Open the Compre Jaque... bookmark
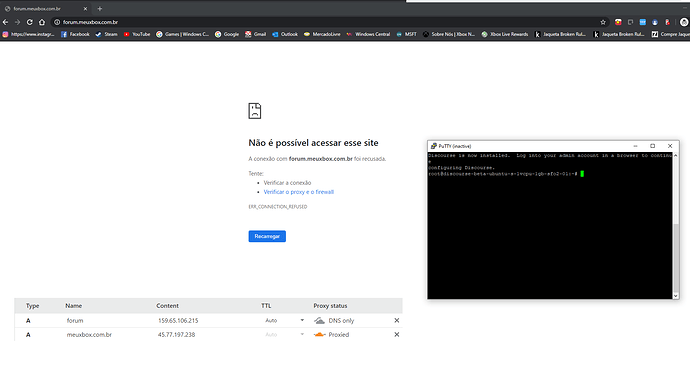This screenshot has height=371, width=690. coord(671,34)
